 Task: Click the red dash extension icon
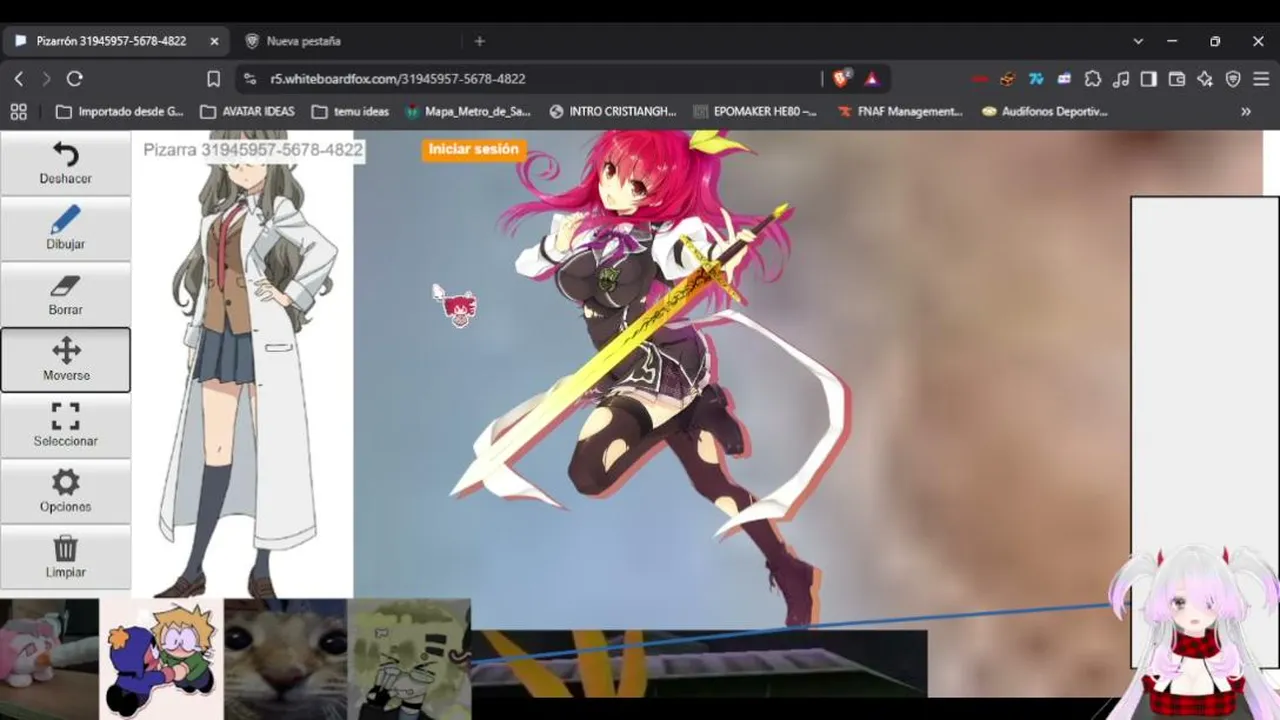980,79
